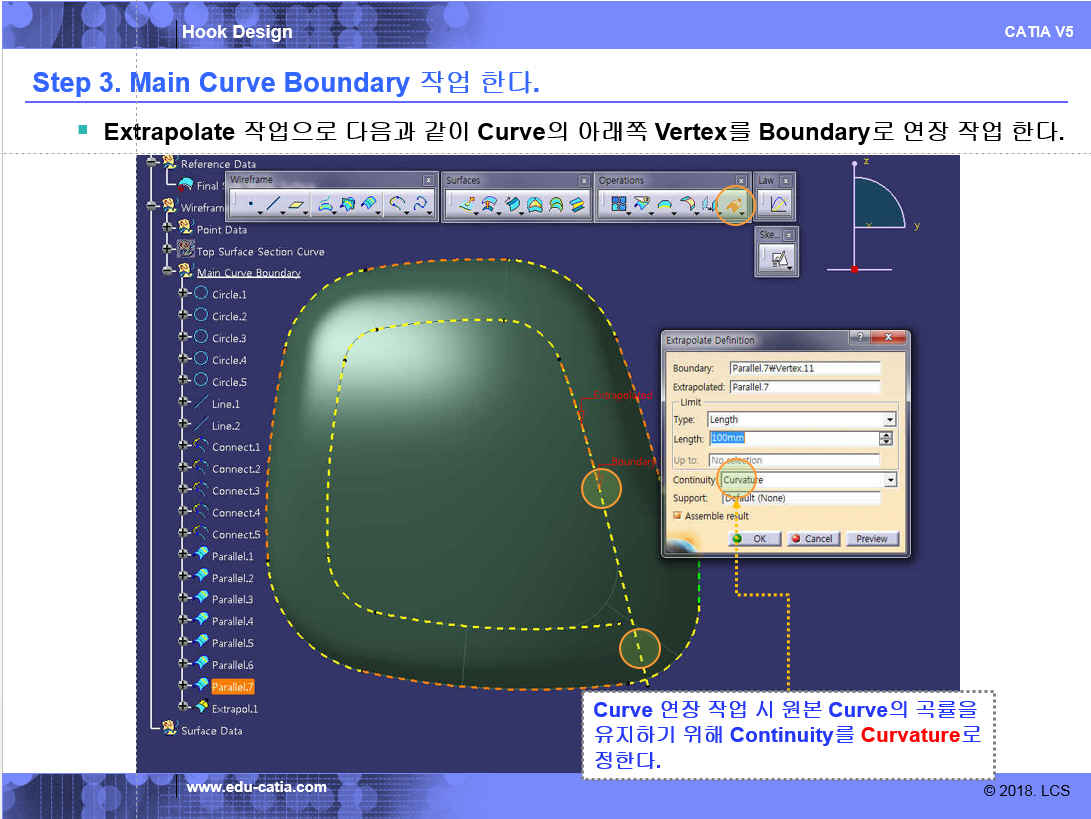Viewport: 1091px width, 819px height.
Task: Select the Point tool in Wireframe toolbar
Action: pos(249,206)
